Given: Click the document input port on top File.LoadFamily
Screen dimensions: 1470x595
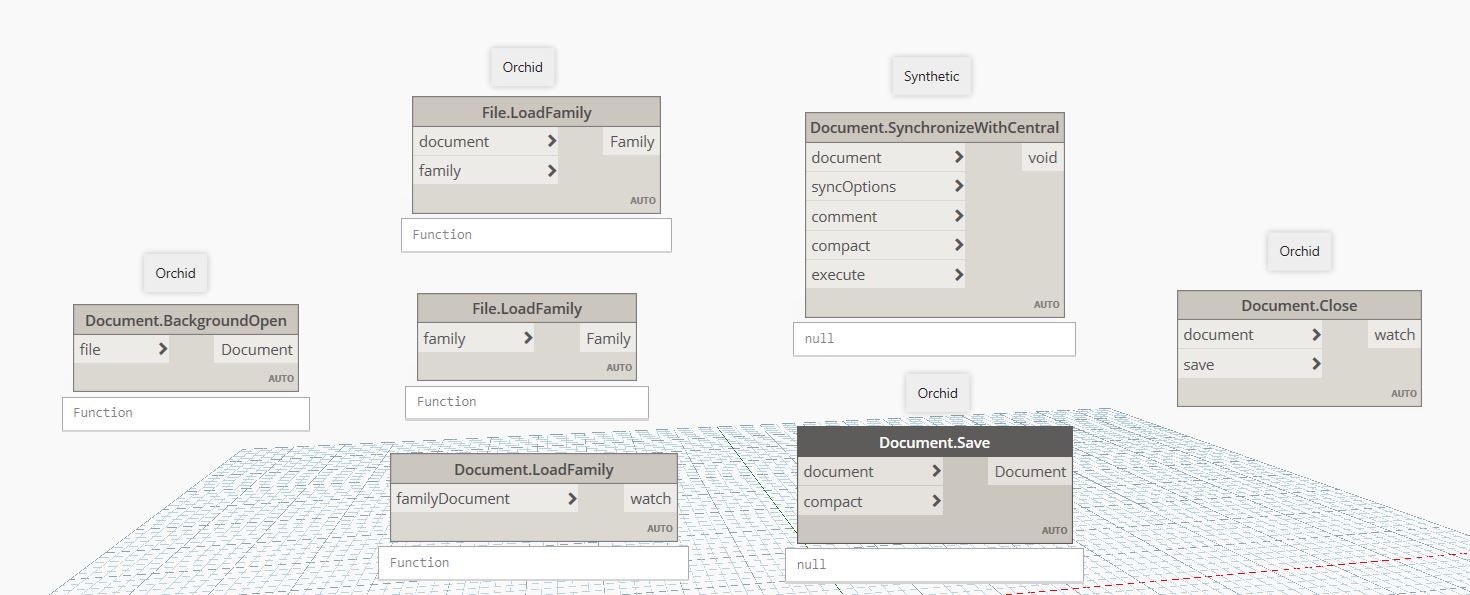Looking at the screenshot, I should [x=550, y=141].
